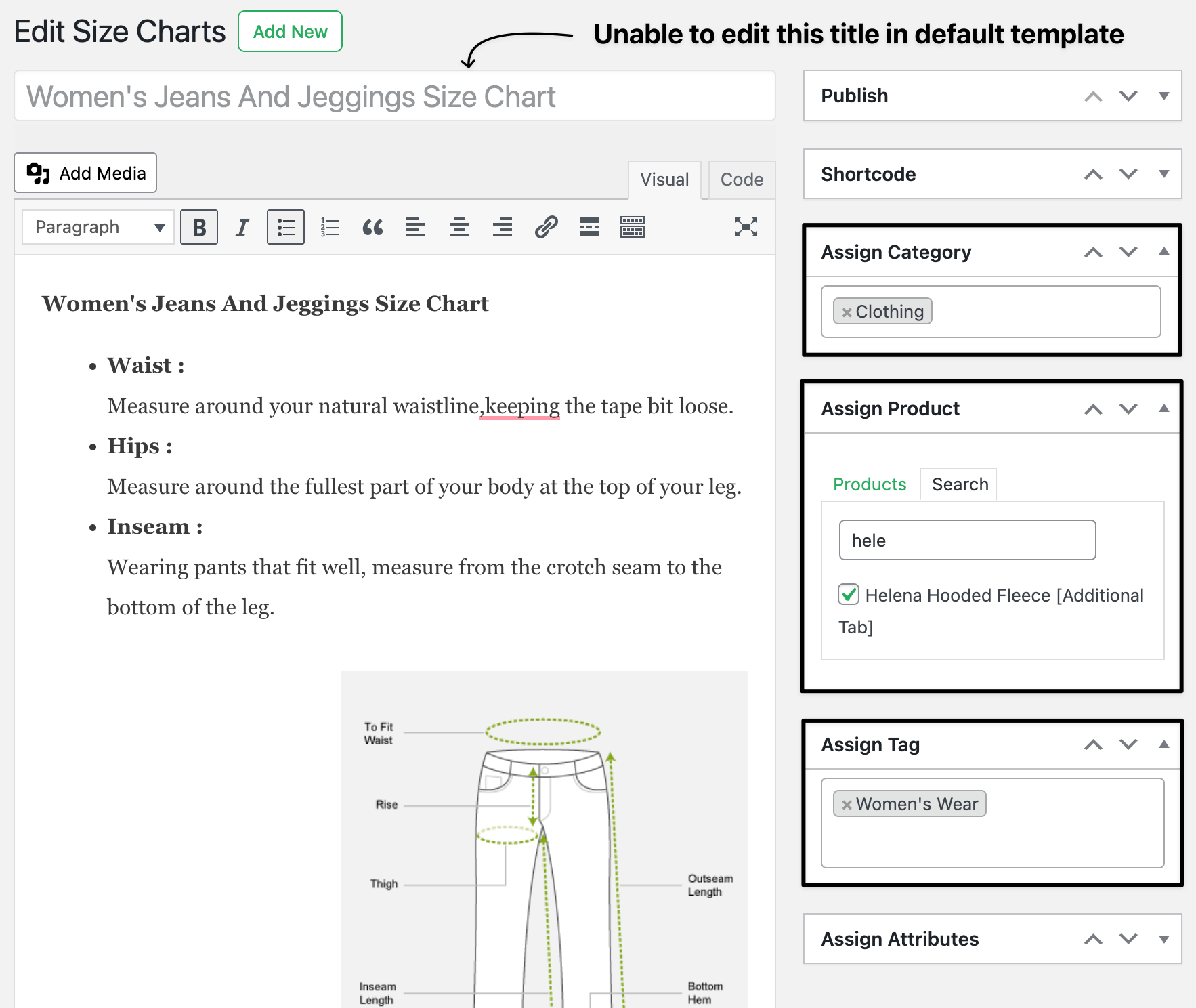Enter distraction-free fullscreen writing mode
This screenshot has height=1008, width=1196.
click(x=746, y=227)
